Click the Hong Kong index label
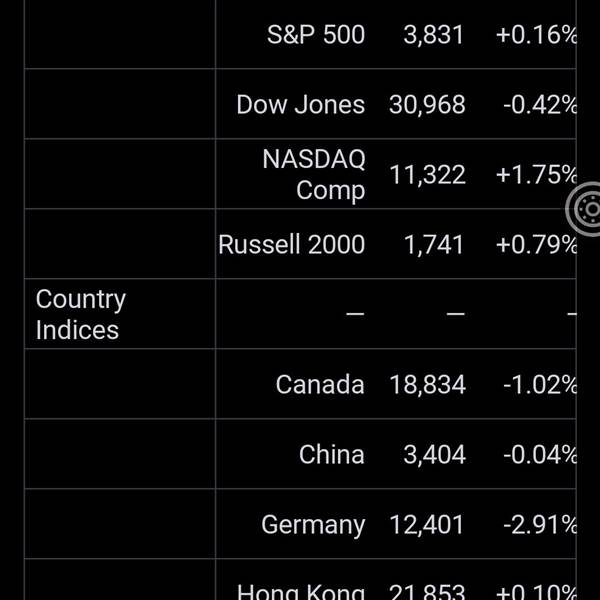Screen dimensions: 600x600 [x=301, y=592]
